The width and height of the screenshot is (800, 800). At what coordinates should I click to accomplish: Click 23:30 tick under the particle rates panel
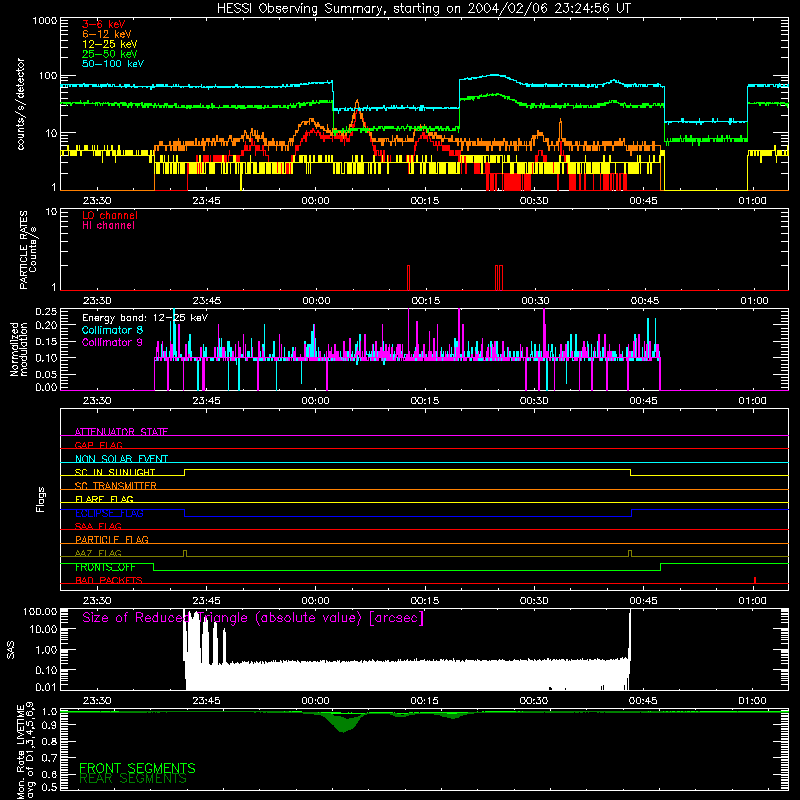(x=97, y=301)
